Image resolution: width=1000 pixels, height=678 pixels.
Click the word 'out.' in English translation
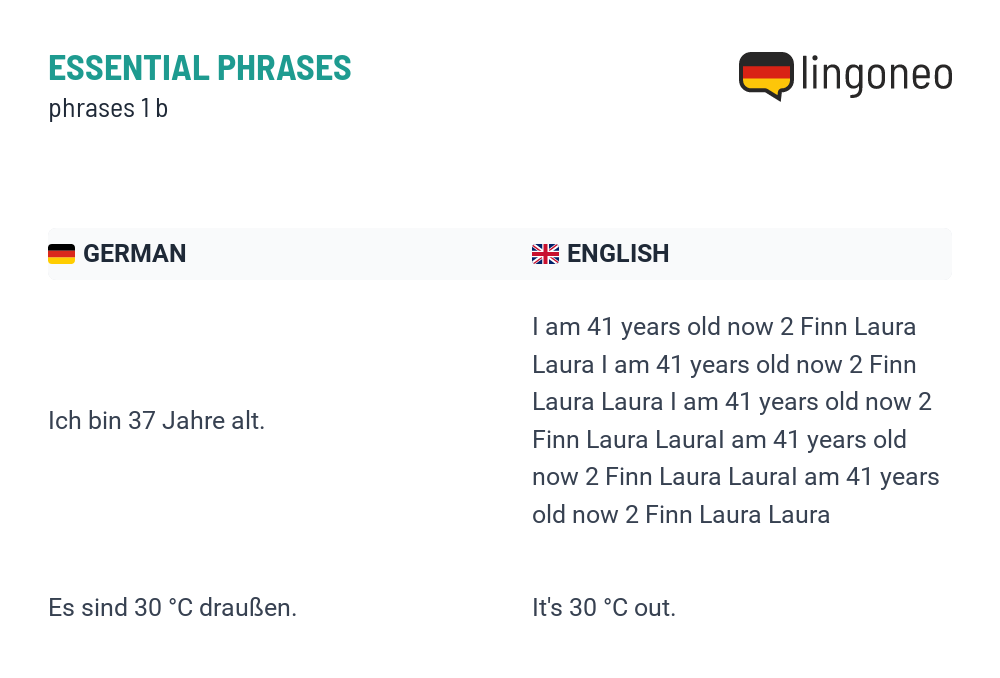654,608
